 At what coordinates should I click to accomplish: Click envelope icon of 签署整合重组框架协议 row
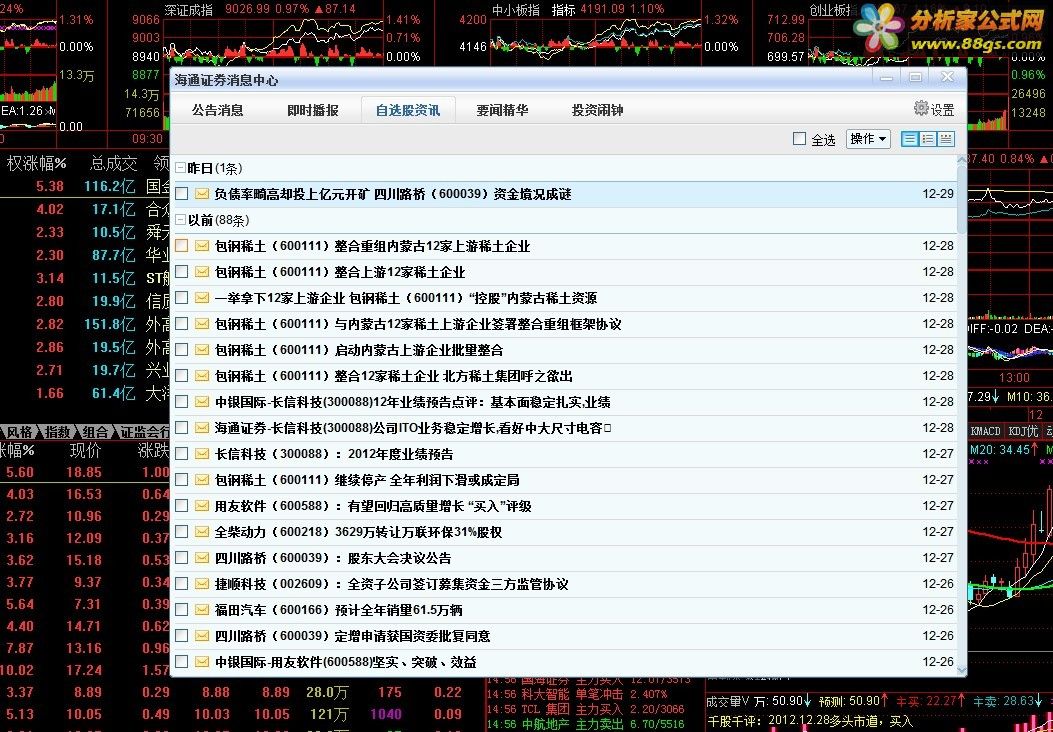pyautogui.click(x=202, y=324)
